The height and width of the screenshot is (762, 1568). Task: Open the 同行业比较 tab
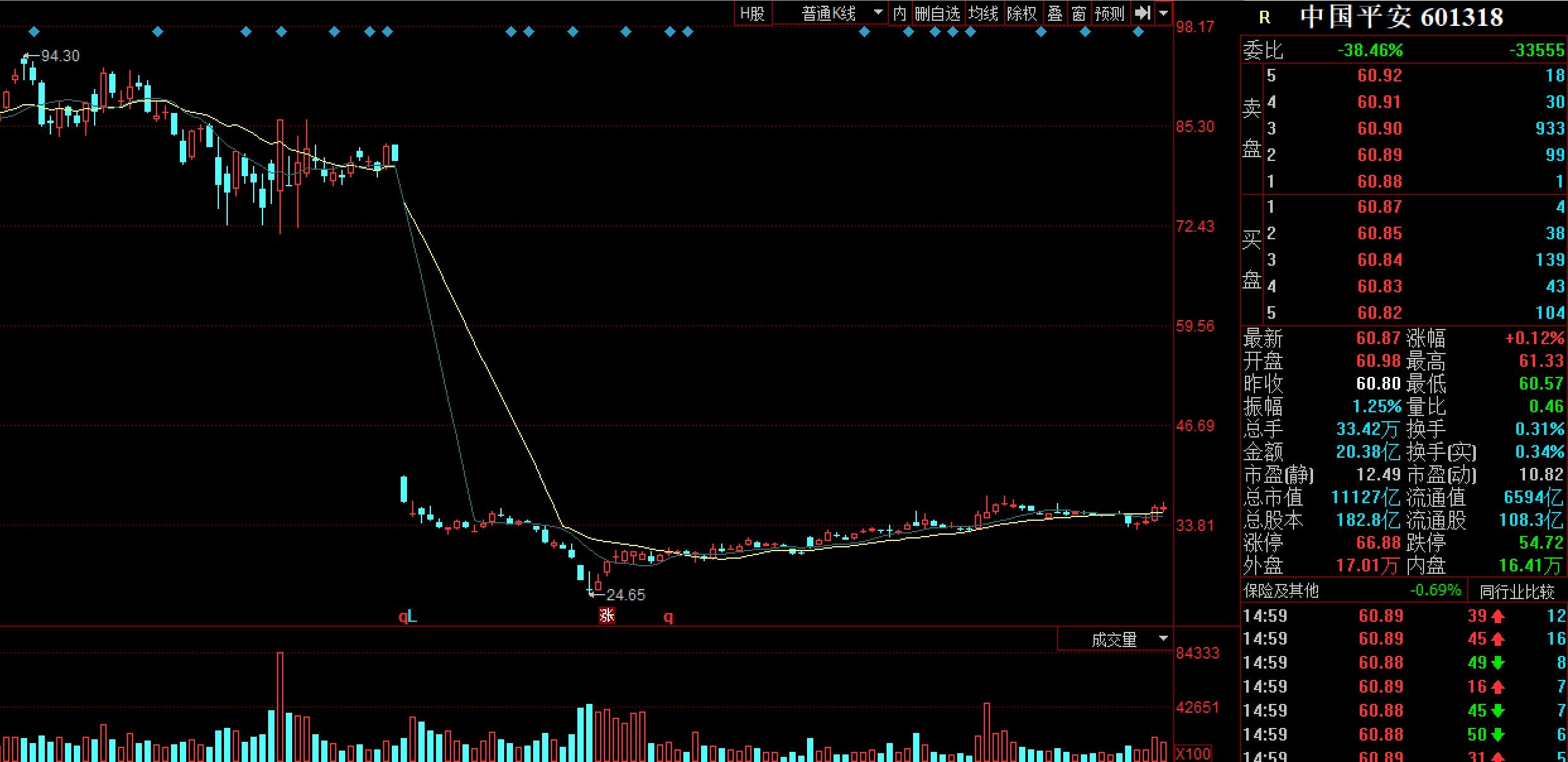coord(1517,592)
